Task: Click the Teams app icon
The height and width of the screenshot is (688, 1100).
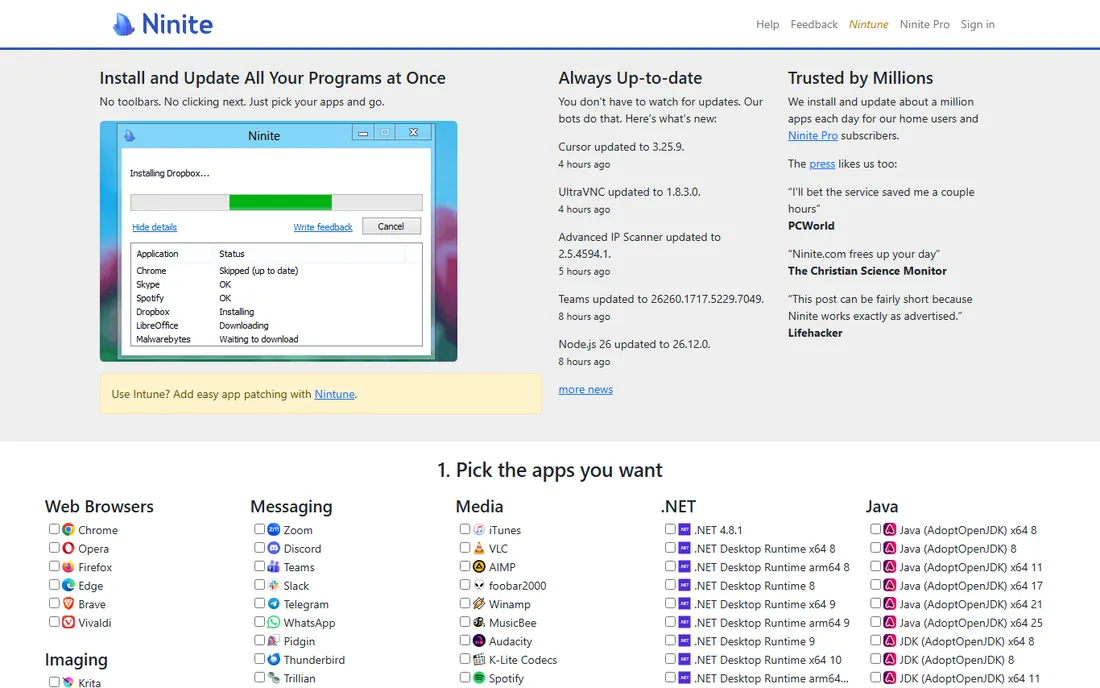Action: tap(274, 567)
